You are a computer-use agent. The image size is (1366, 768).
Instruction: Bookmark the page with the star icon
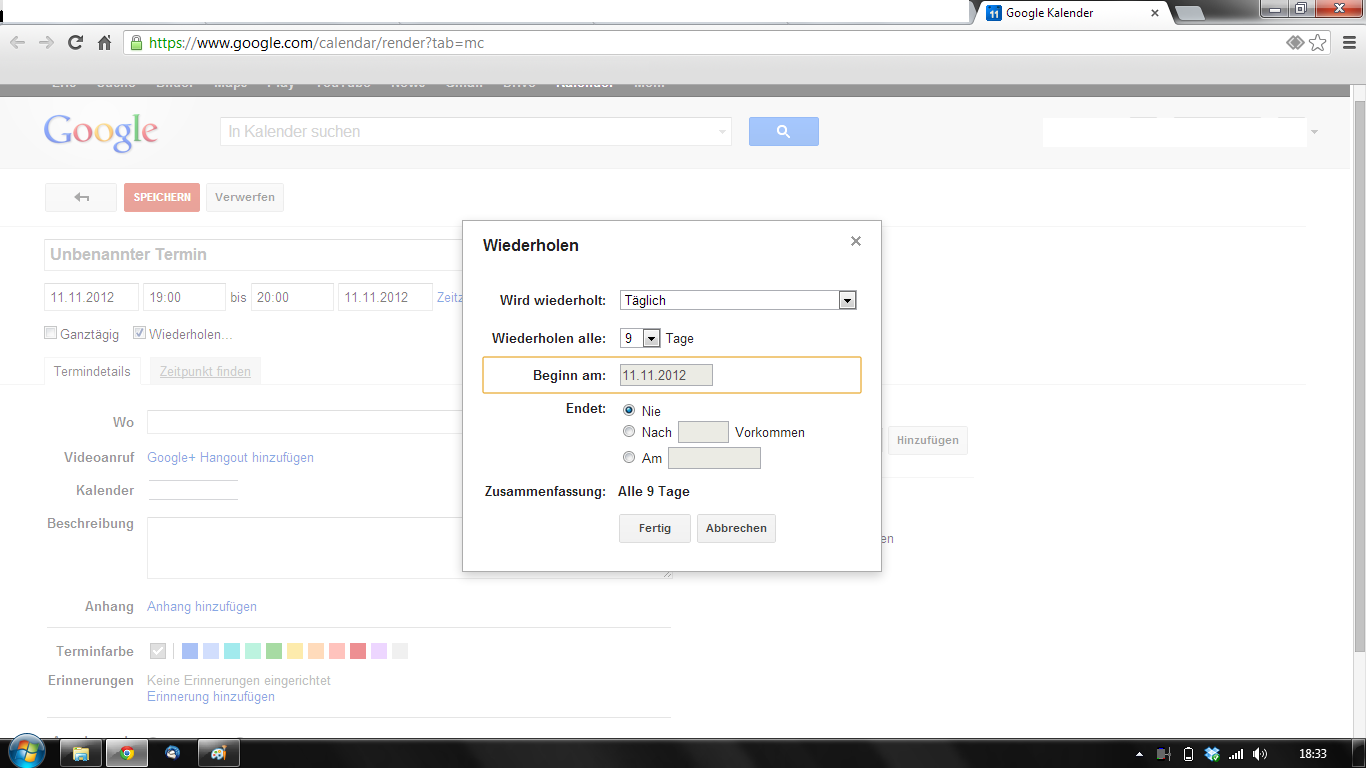1318,43
